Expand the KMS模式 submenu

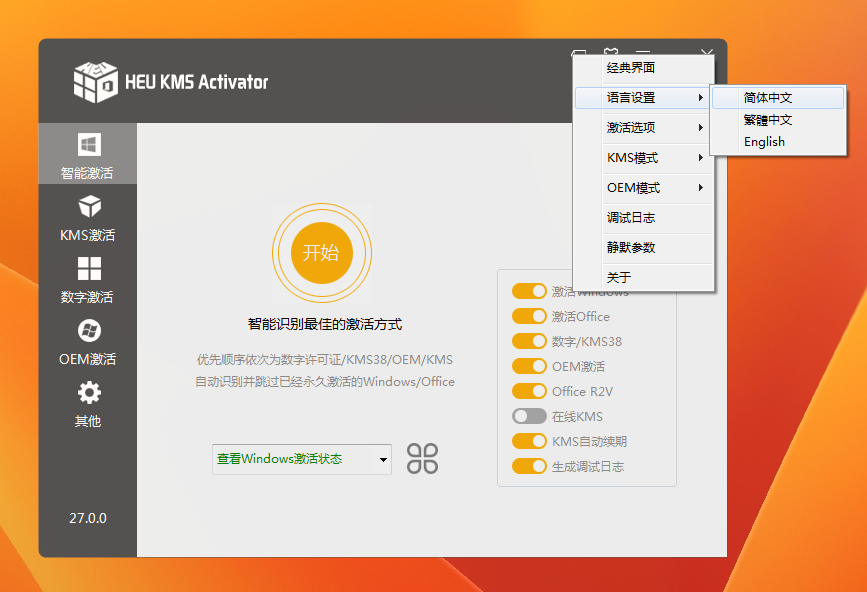(644, 158)
